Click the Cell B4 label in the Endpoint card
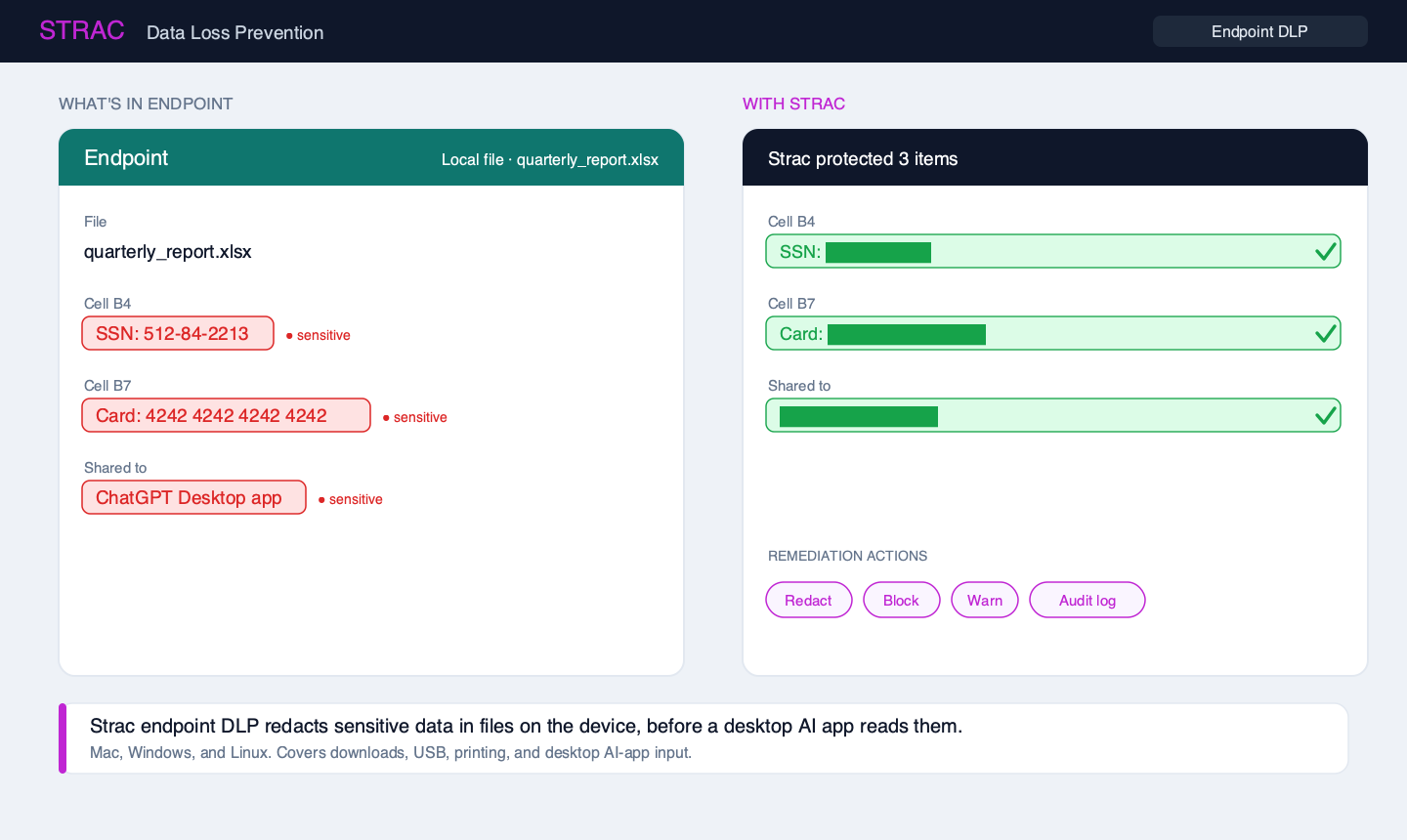Screen dimensions: 1407x840 click(x=107, y=304)
